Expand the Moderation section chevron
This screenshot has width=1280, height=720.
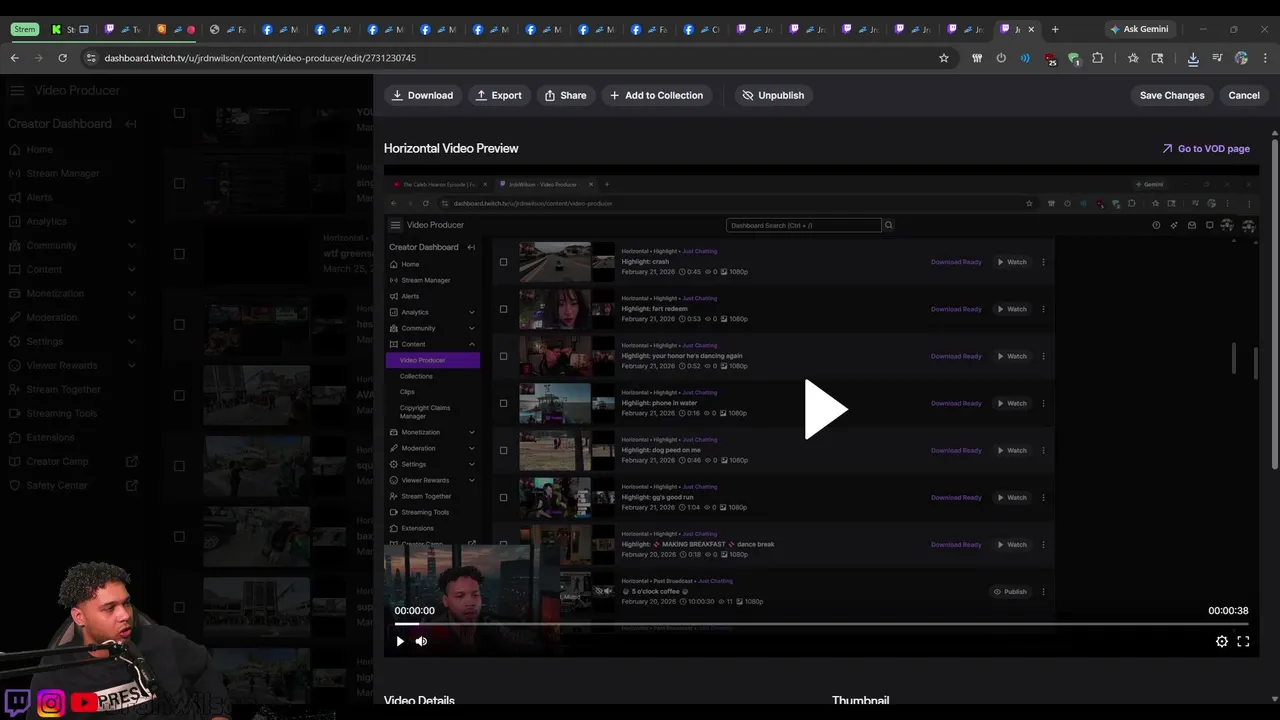point(132,317)
